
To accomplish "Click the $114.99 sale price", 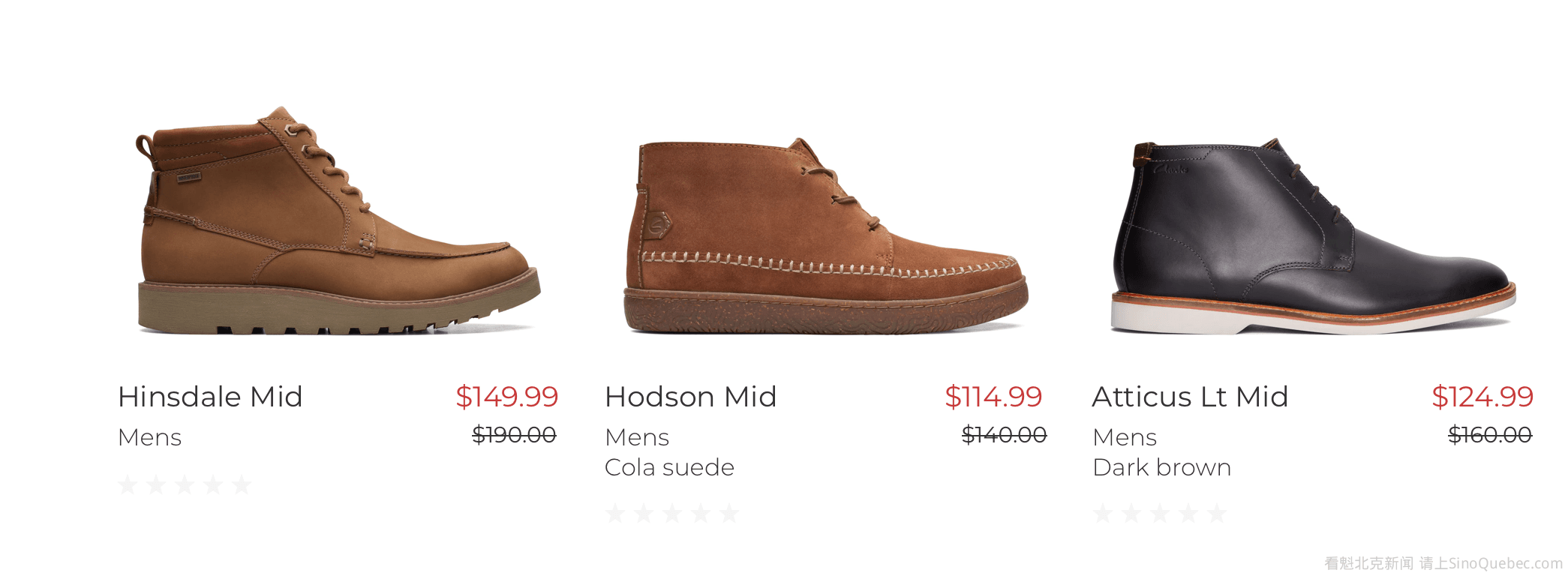I will pyautogui.click(x=993, y=397).
